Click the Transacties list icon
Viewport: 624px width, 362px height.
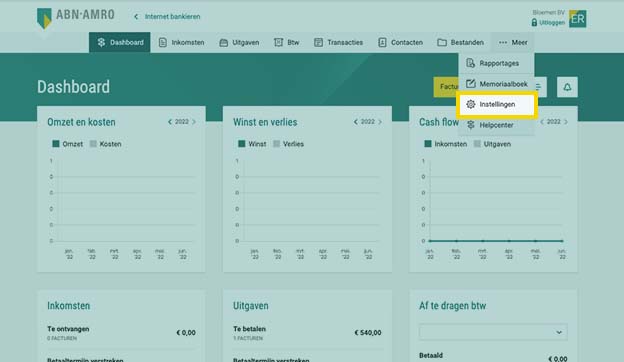318,42
